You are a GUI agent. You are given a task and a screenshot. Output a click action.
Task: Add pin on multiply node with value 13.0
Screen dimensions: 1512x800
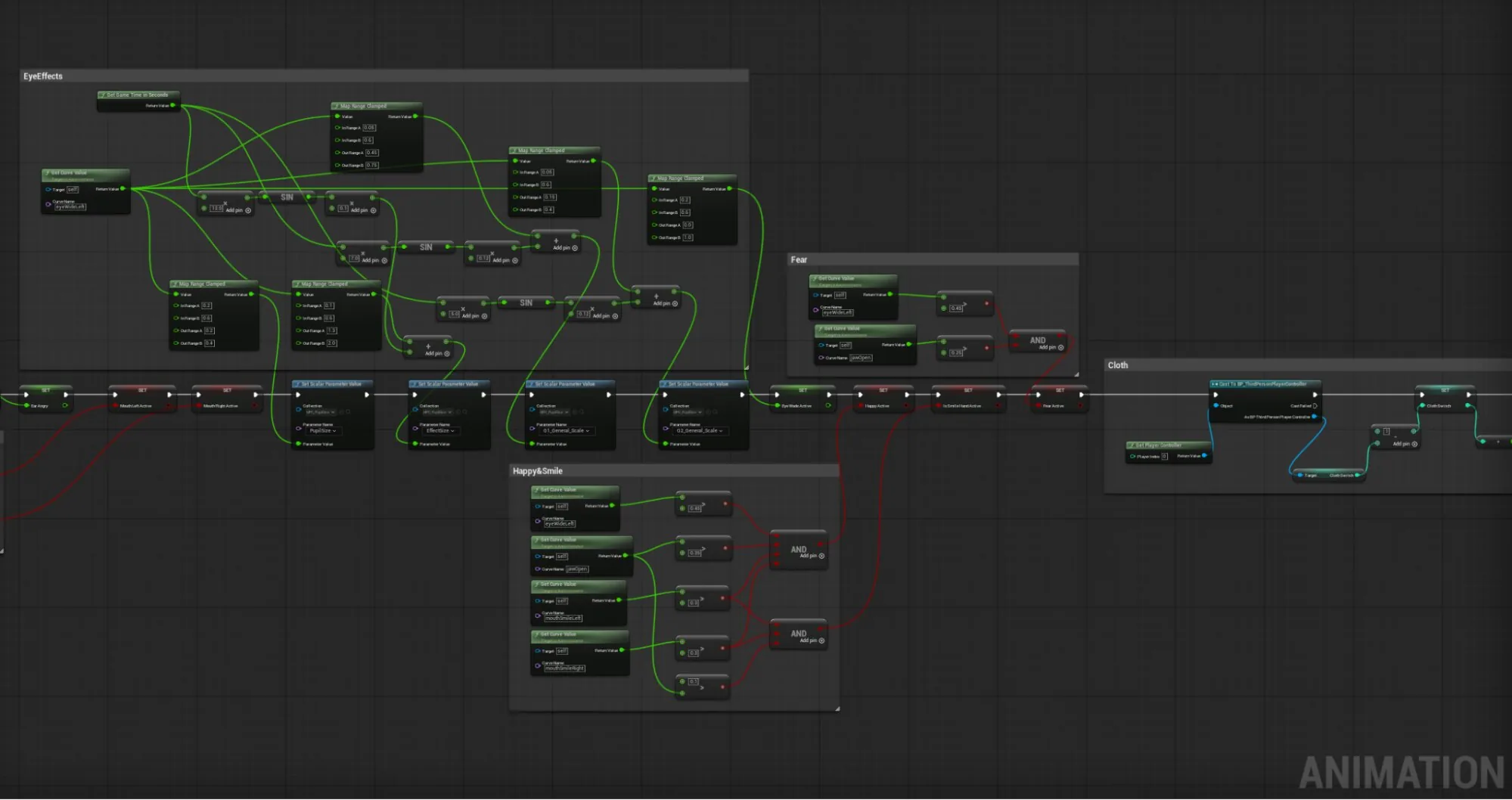(238, 210)
